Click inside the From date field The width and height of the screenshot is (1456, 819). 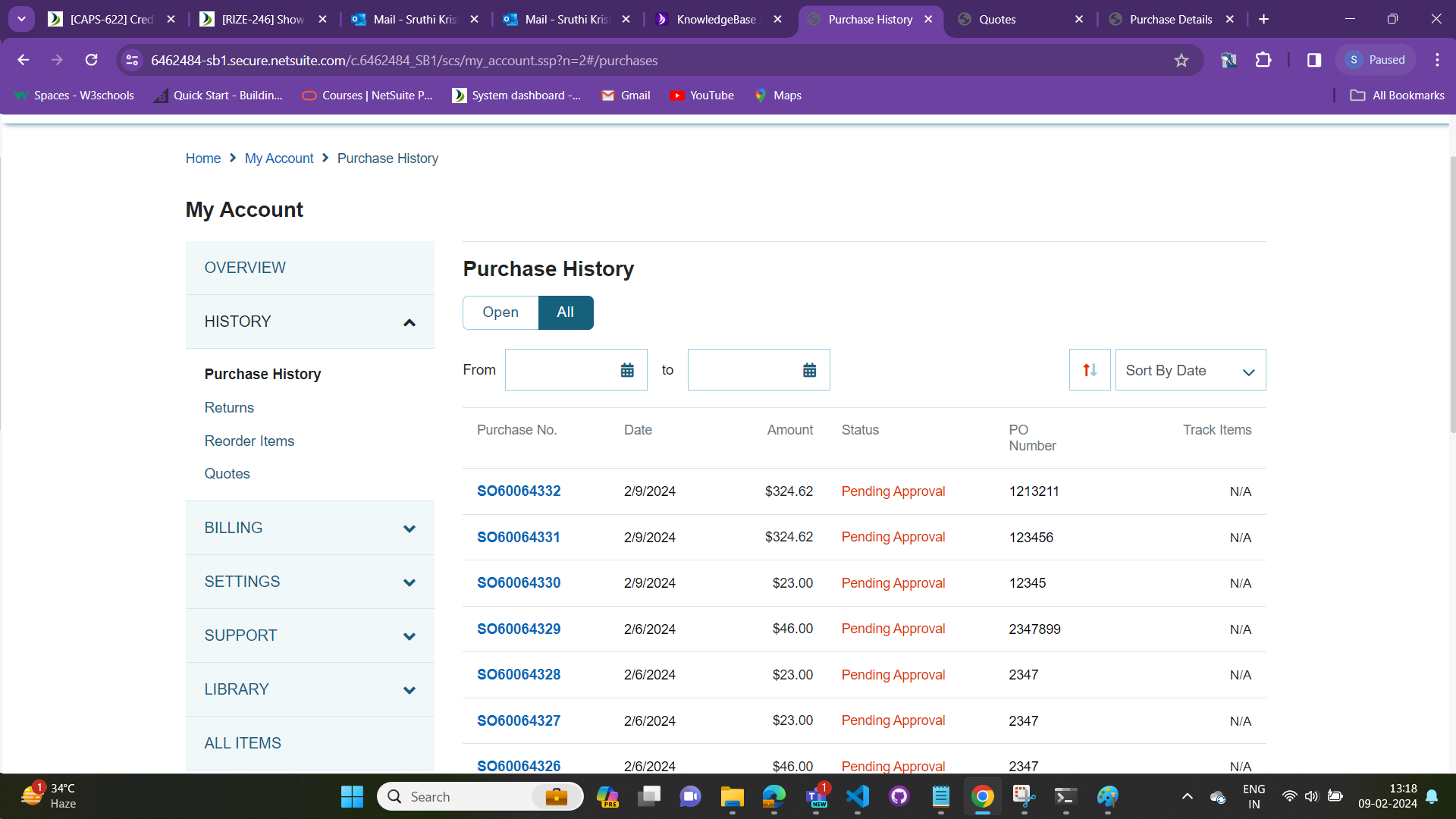(x=561, y=370)
